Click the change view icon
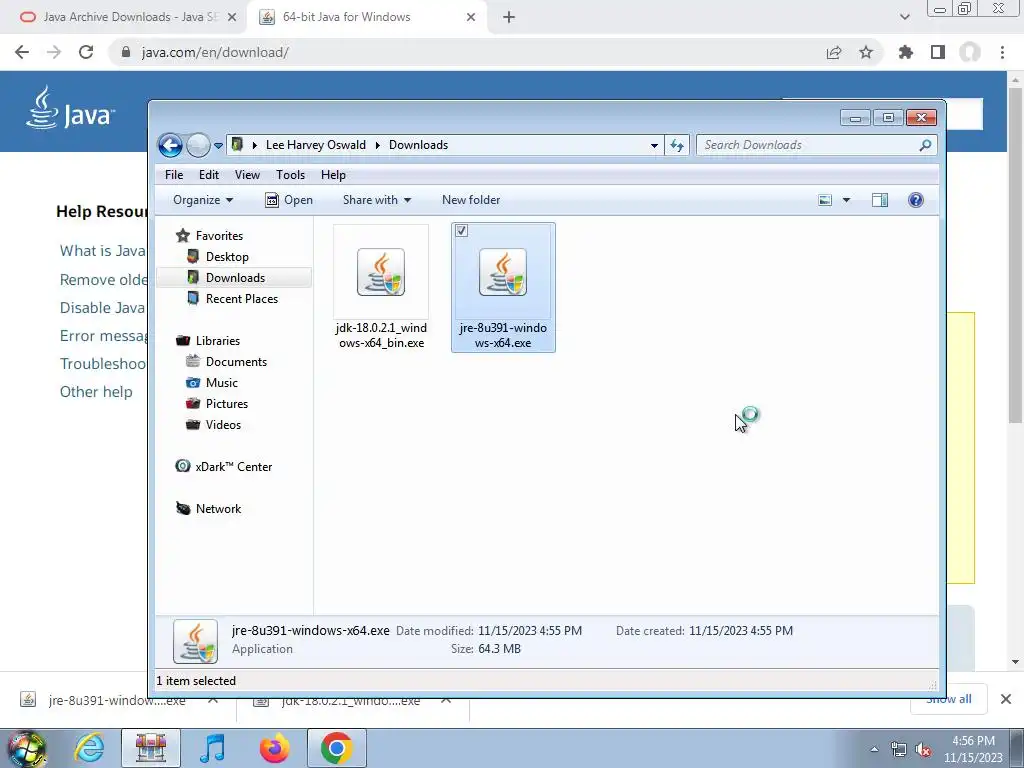This screenshot has height=768, width=1024. (825, 200)
